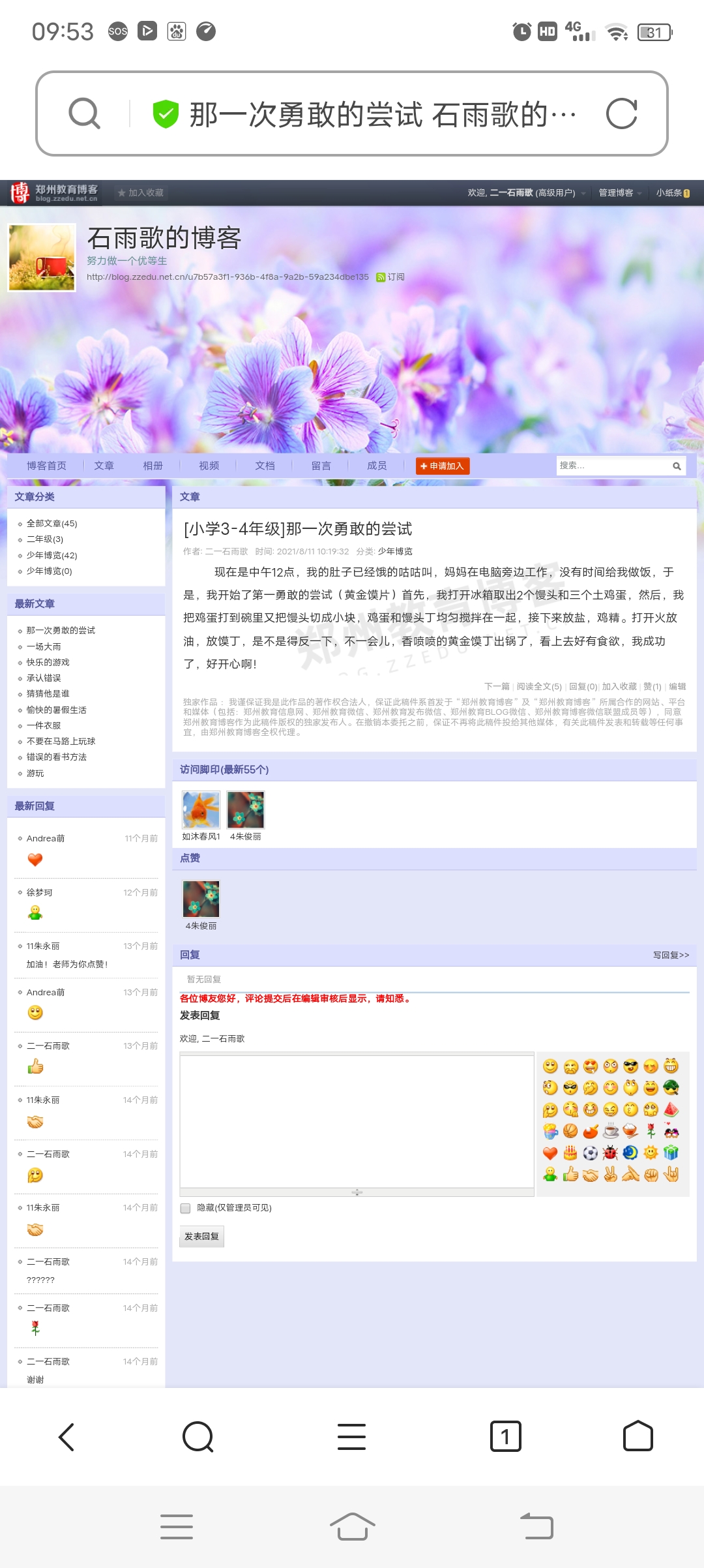Open the browser hamburger menu

coord(351,1436)
